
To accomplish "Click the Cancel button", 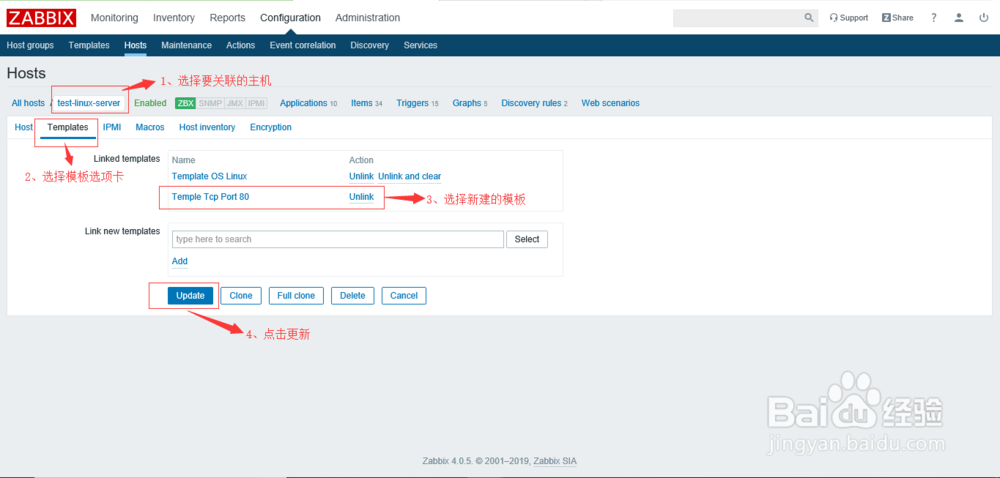I will pyautogui.click(x=404, y=296).
